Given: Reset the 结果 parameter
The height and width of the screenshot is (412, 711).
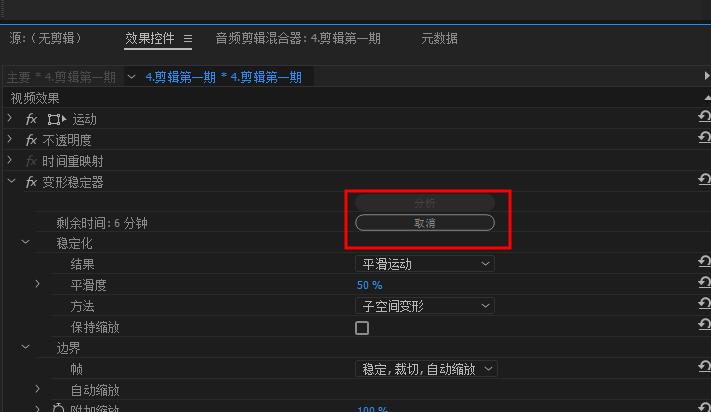Looking at the screenshot, I should point(704,262).
